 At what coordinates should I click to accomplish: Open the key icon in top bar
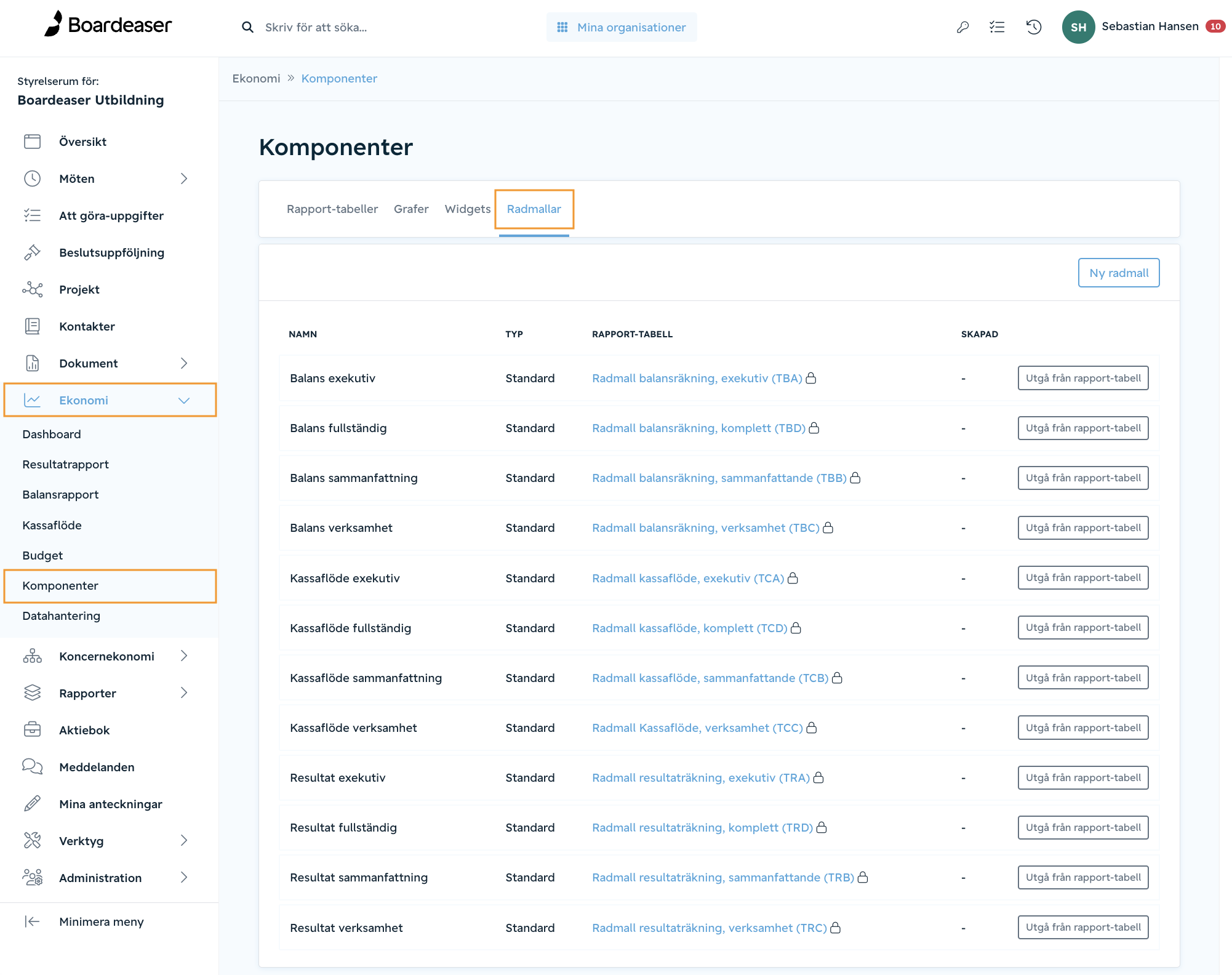pos(963,27)
